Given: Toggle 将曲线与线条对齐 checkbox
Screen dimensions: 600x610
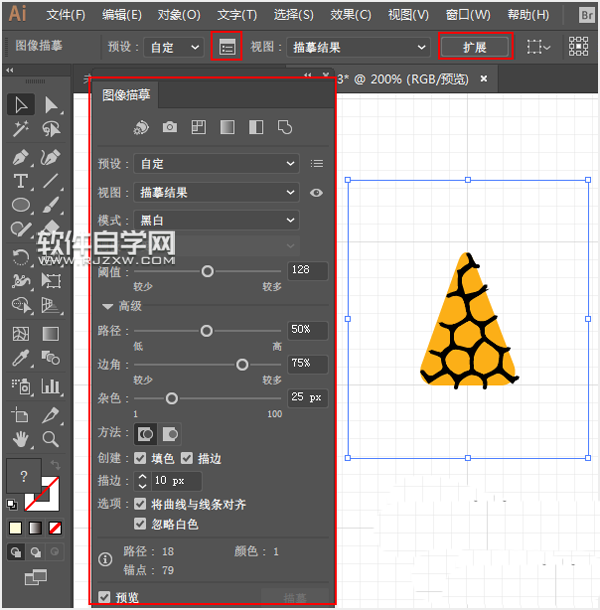Looking at the screenshot, I should click(x=140, y=504).
